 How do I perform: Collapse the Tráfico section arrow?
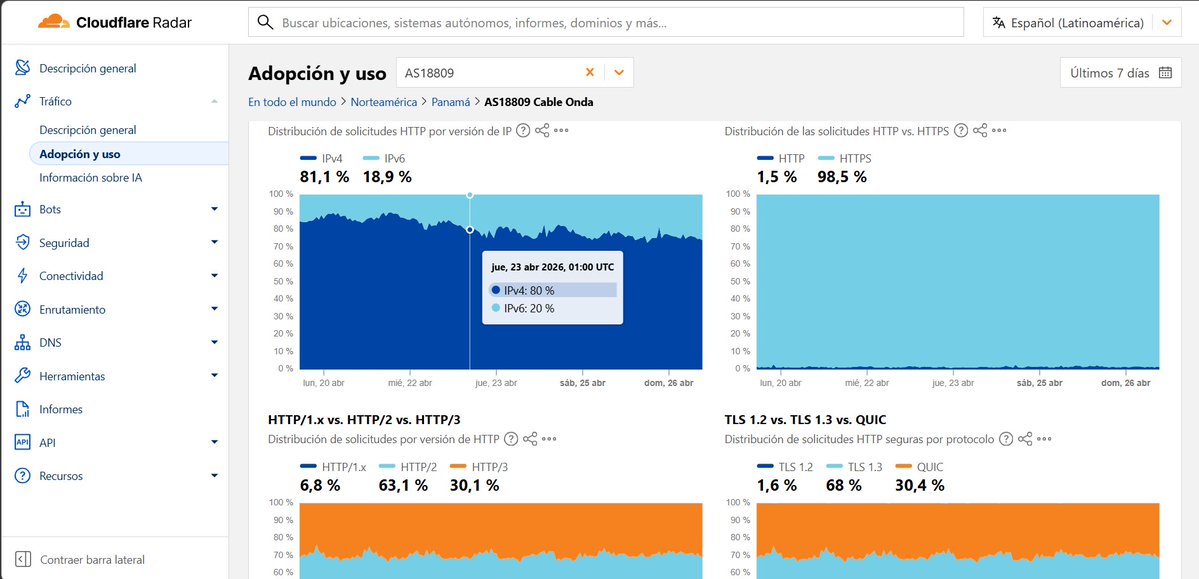coord(214,101)
